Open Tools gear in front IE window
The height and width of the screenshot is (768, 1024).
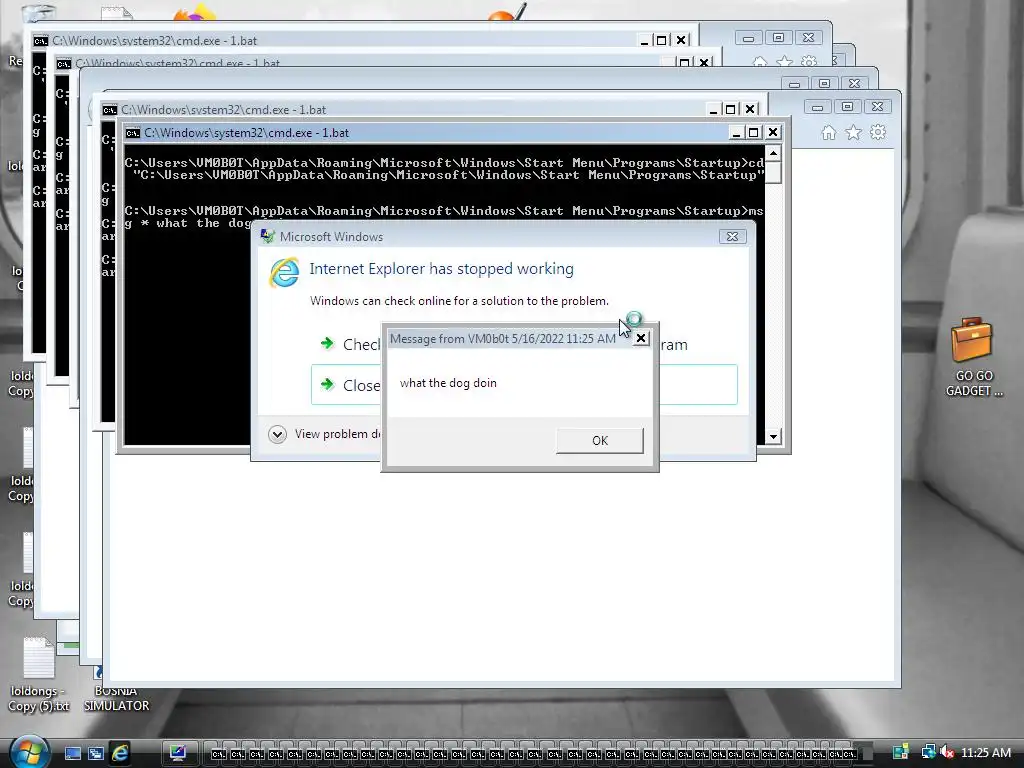[878, 133]
